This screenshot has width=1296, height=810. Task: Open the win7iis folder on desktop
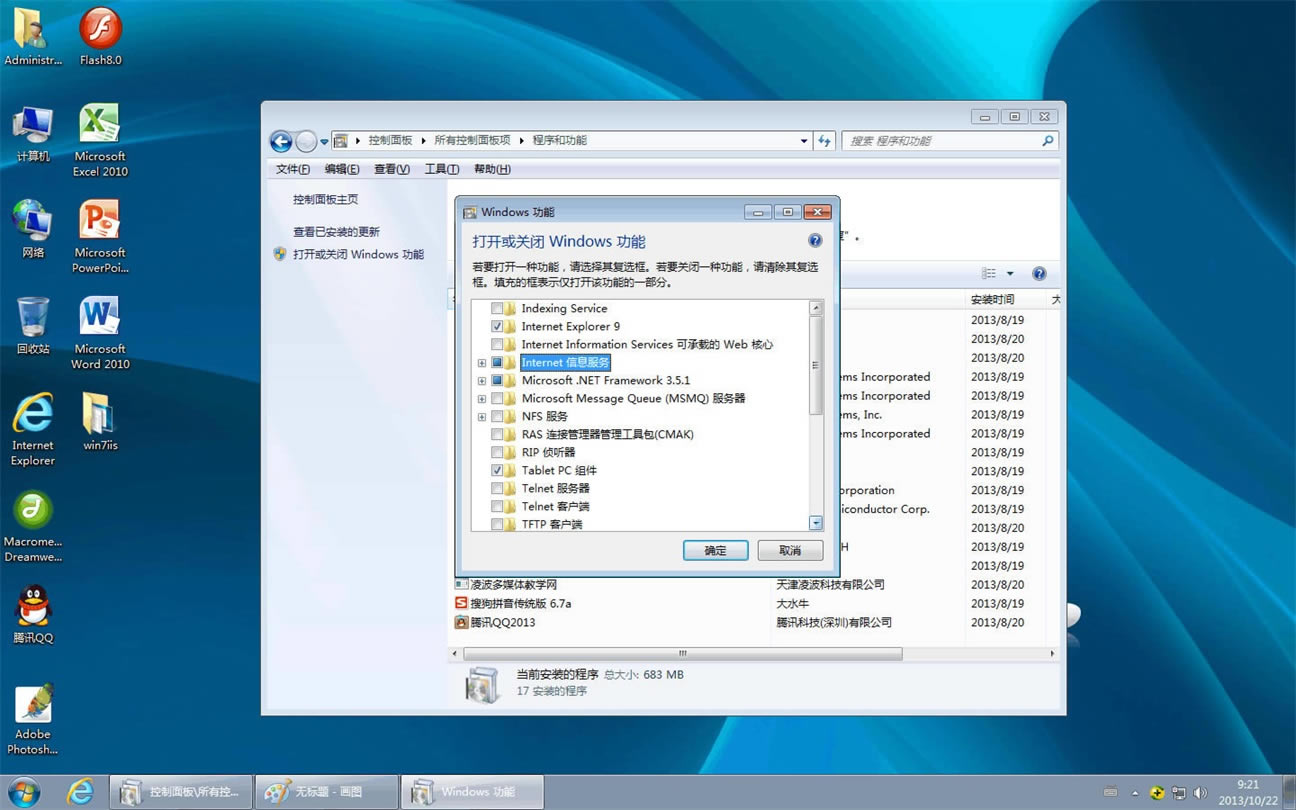[x=100, y=421]
